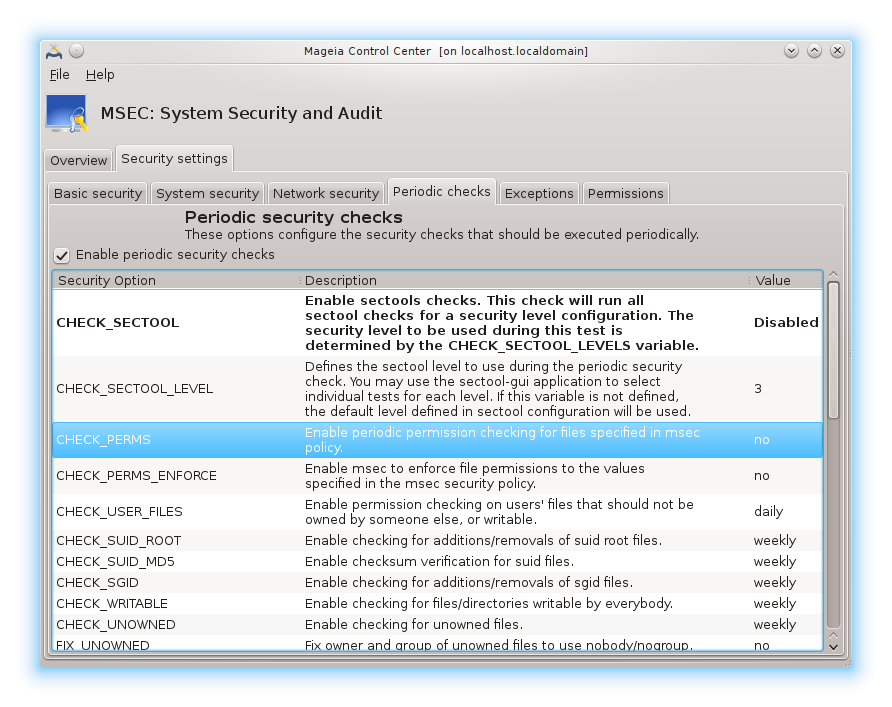The height and width of the screenshot is (707, 892).
Task: Switch to the Overview tab
Action: coord(79,161)
